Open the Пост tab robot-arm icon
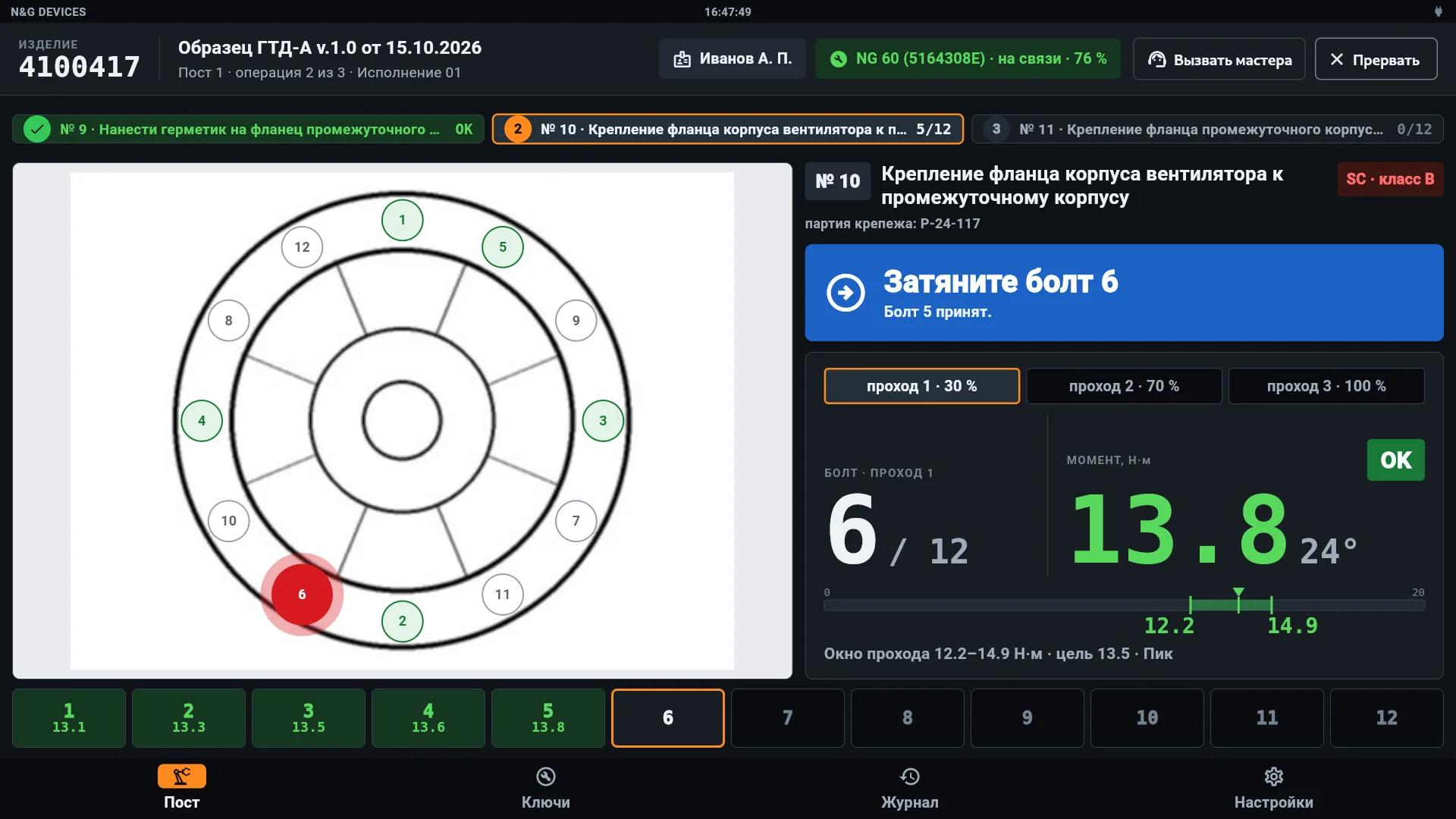The image size is (1456, 819). (181, 776)
